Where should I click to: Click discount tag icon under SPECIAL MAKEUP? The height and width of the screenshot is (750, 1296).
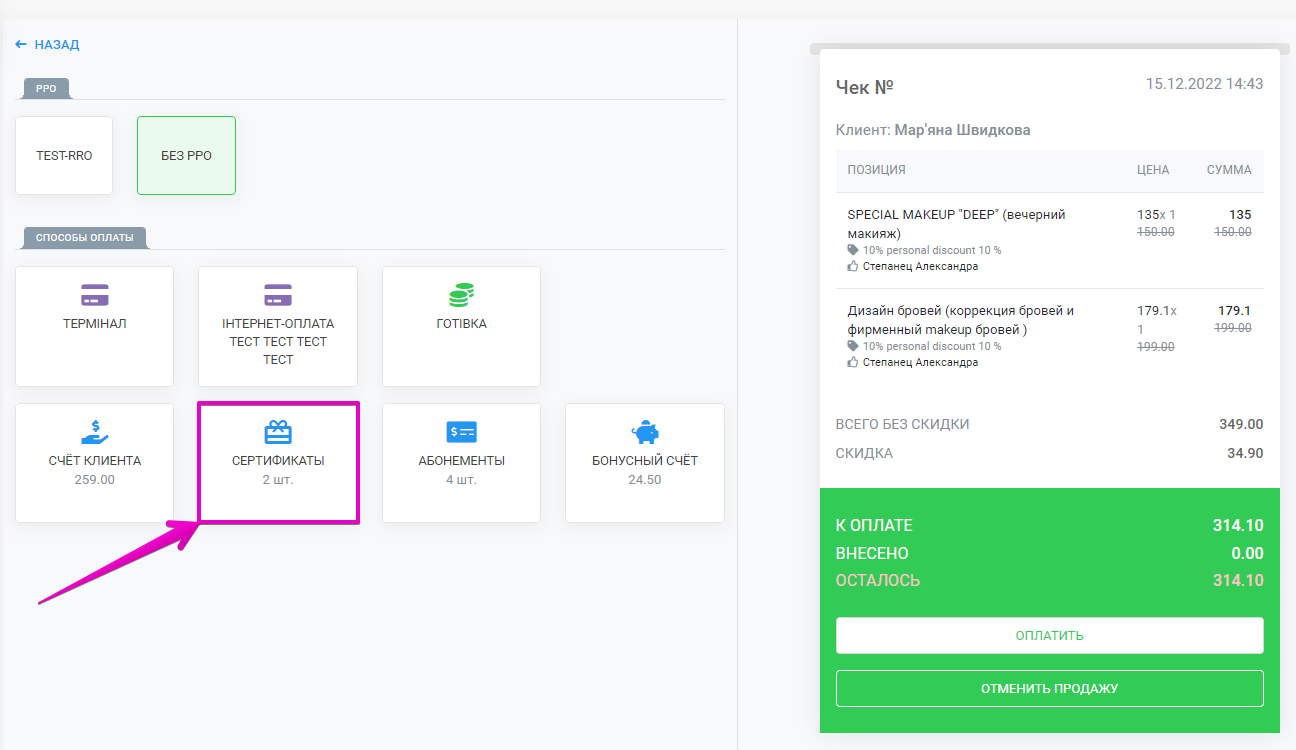tap(852, 250)
